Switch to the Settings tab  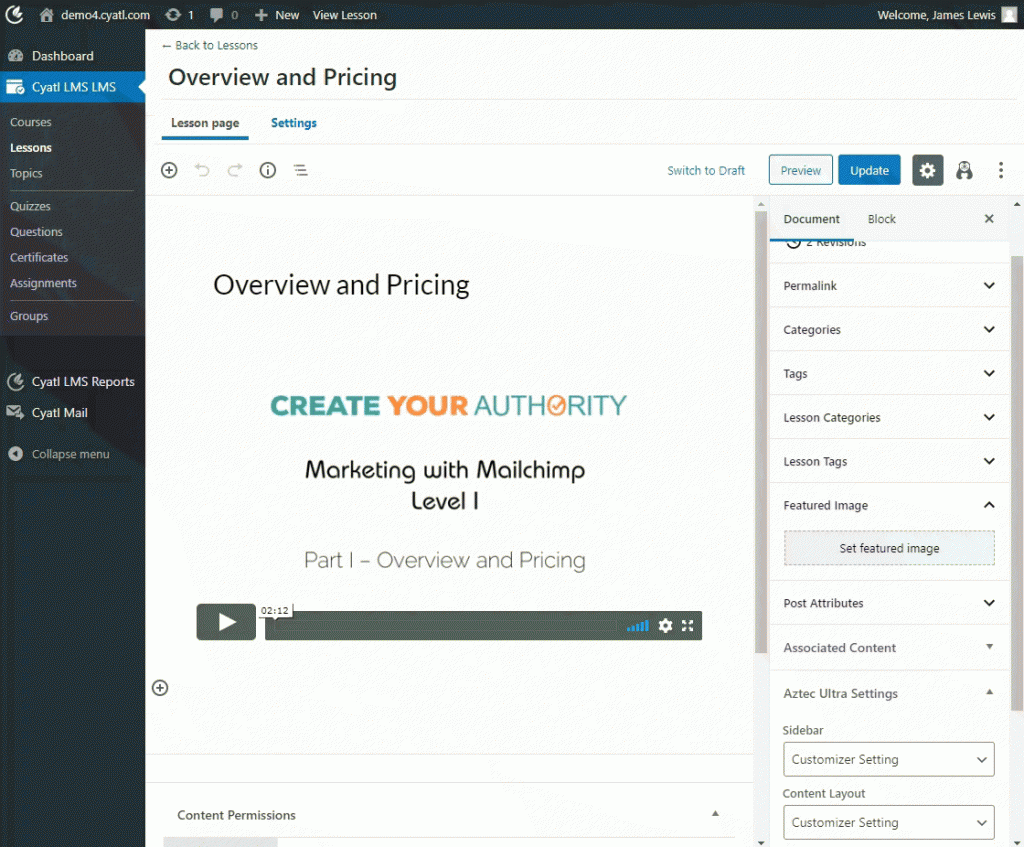click(x=294, y=123)
